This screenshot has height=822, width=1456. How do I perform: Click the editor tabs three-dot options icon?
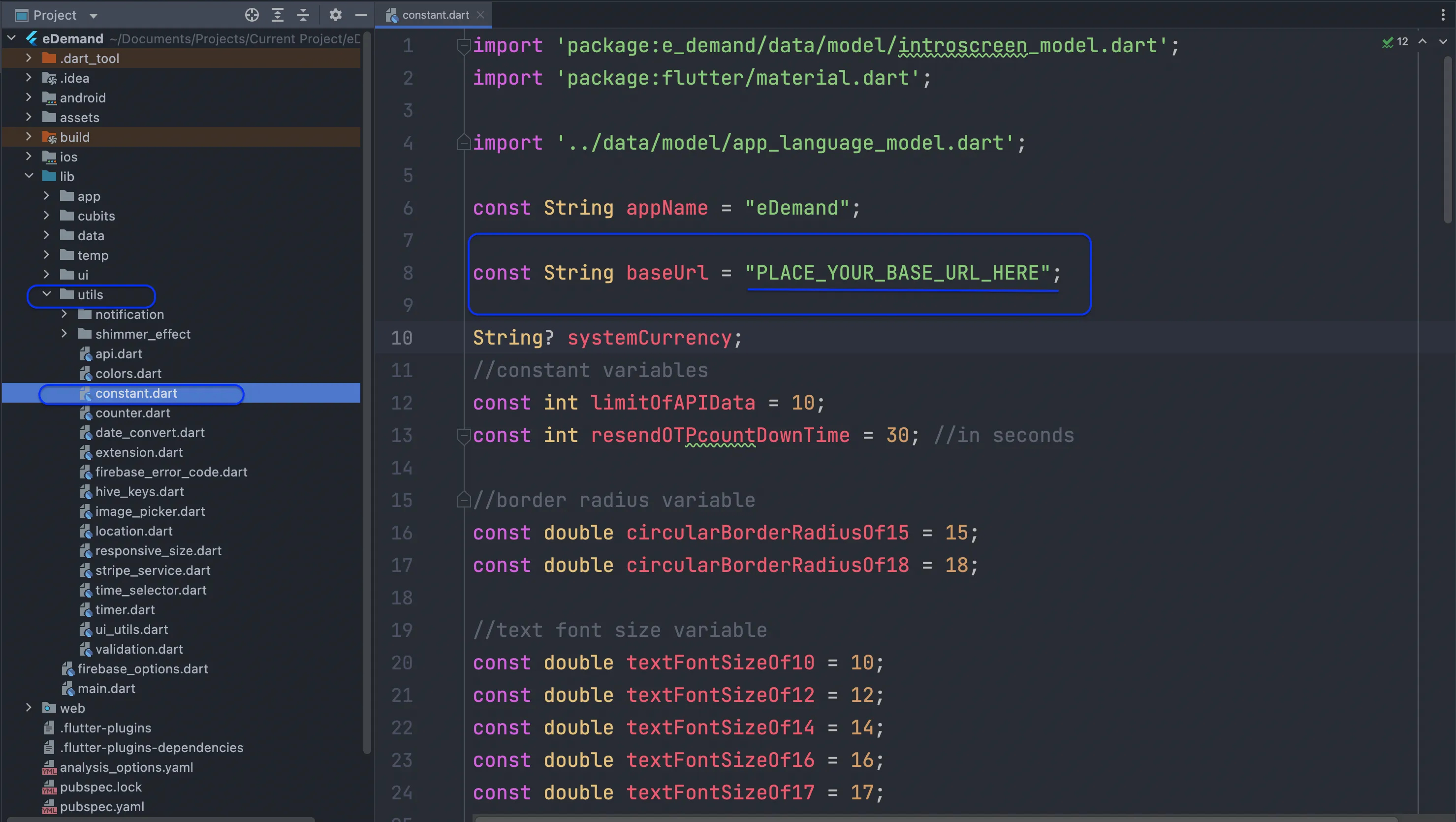click(x=1443, y=15)
